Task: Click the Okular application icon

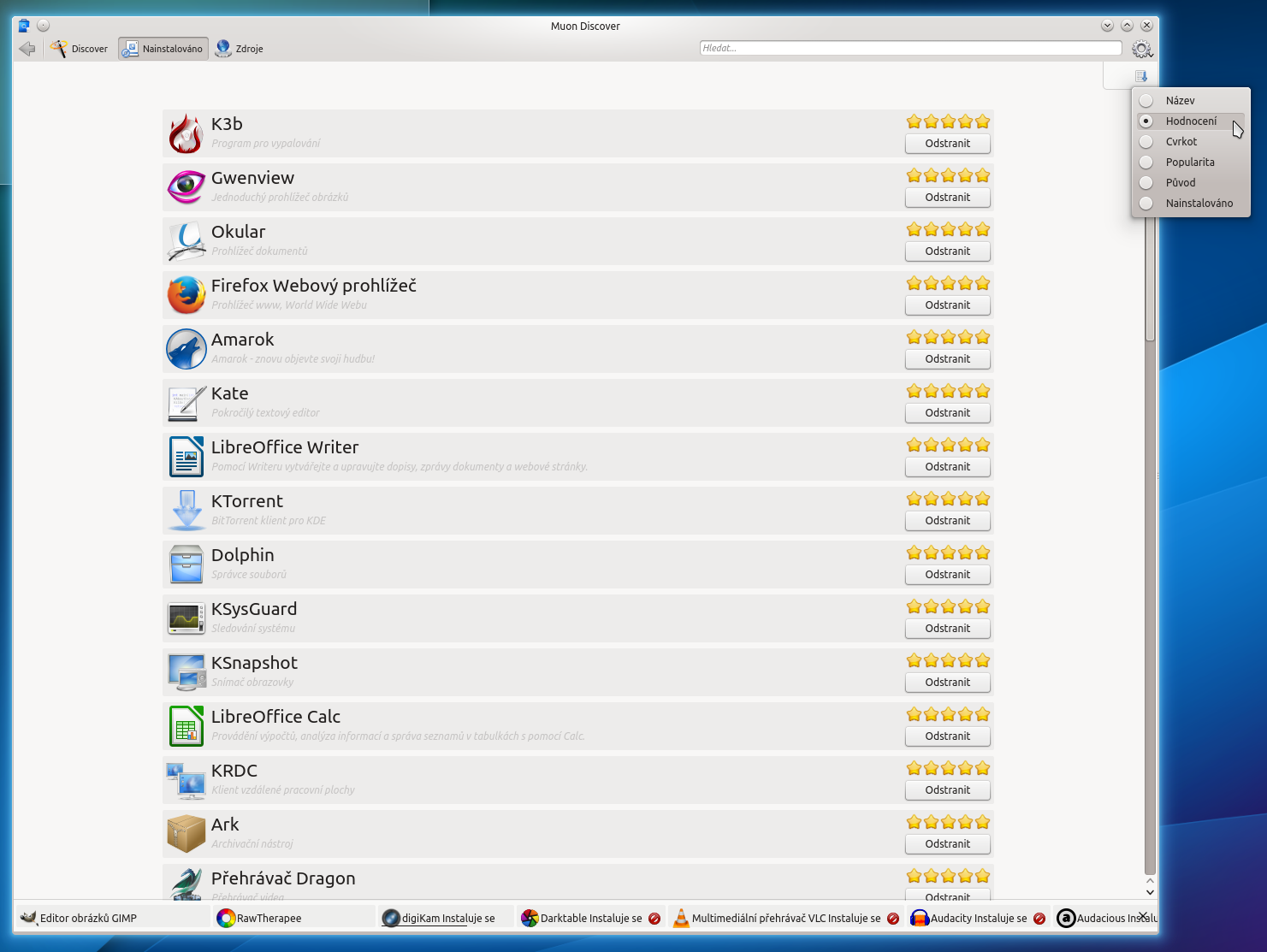Action: [x=186, y=241]
